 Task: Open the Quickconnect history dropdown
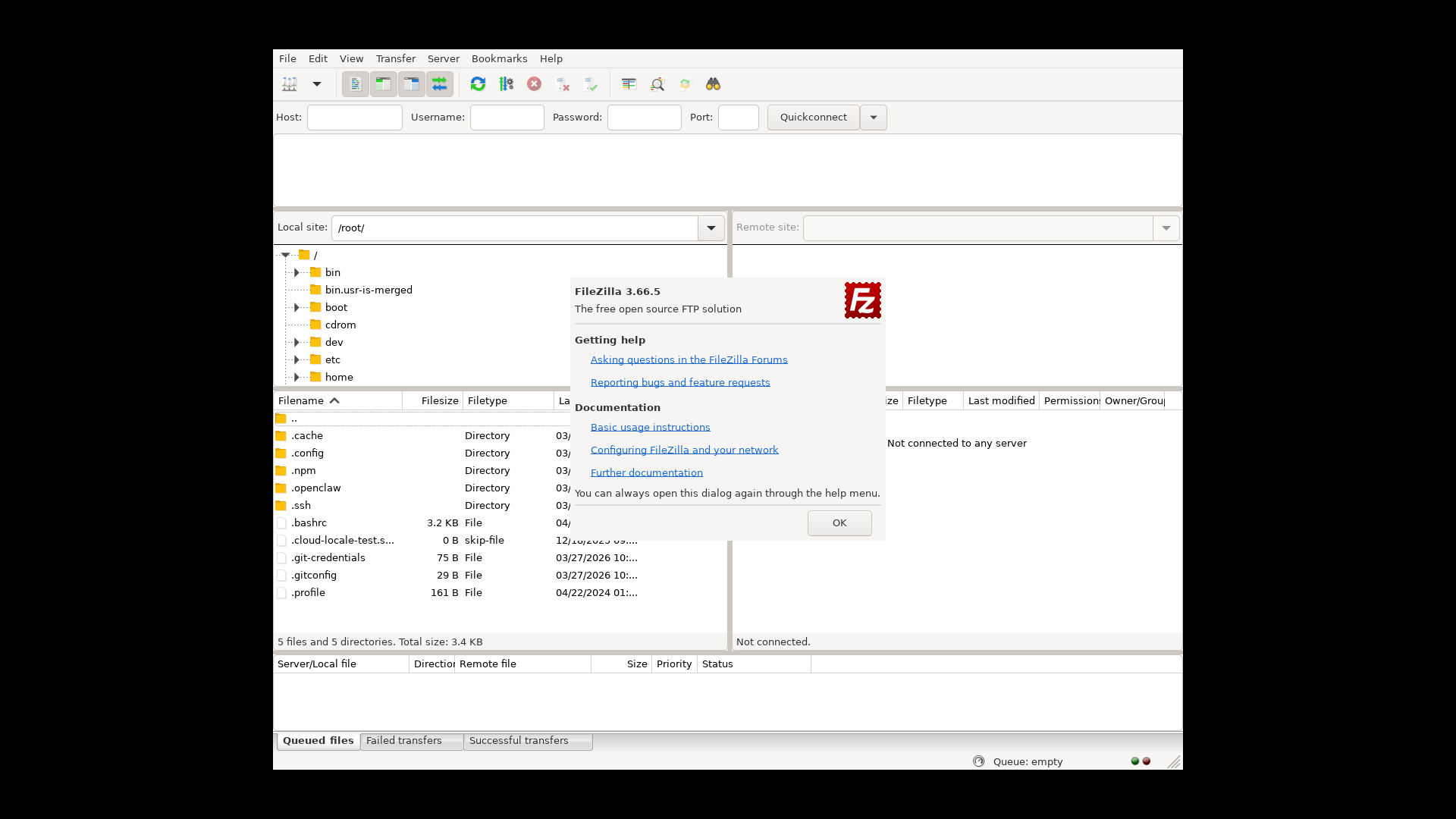(873, 118)
